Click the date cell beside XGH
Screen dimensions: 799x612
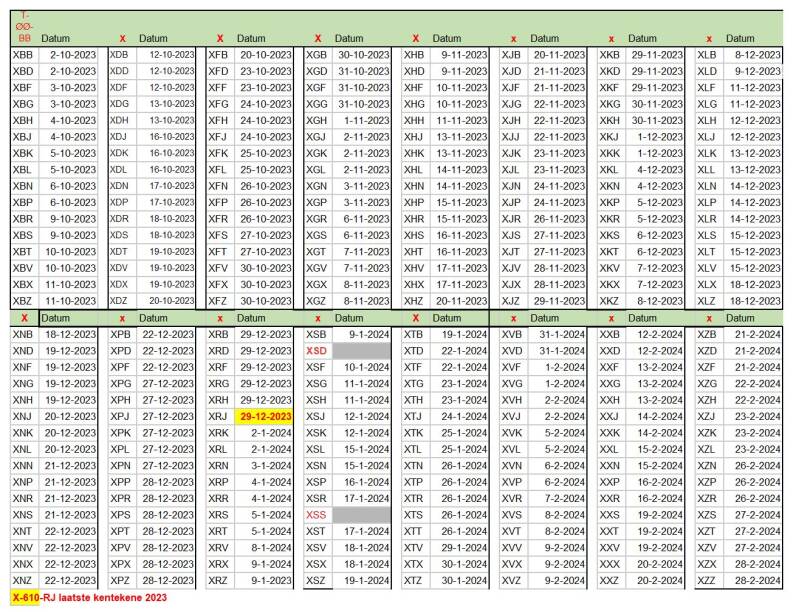tap(362, 121)
